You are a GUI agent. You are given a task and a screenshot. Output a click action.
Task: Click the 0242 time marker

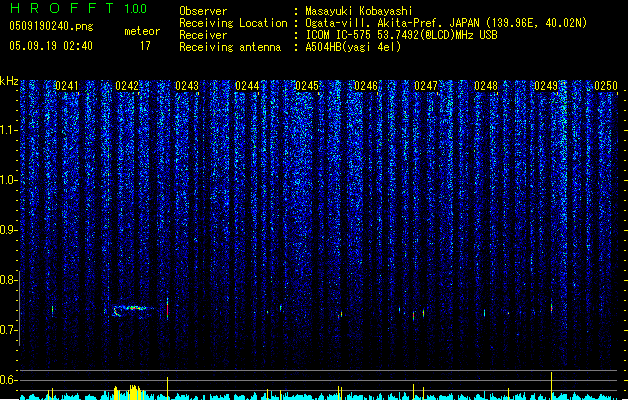(x=127, y=86)
